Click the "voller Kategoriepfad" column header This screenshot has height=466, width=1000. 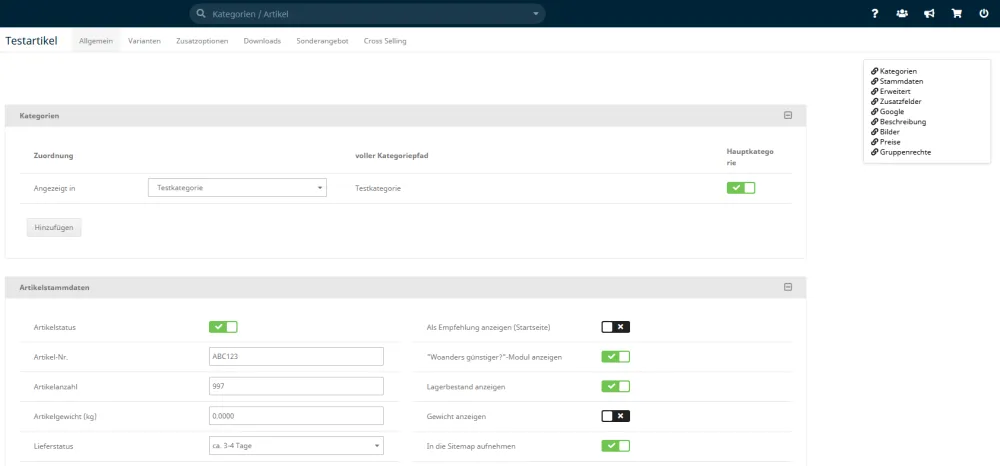click(391, 156)
